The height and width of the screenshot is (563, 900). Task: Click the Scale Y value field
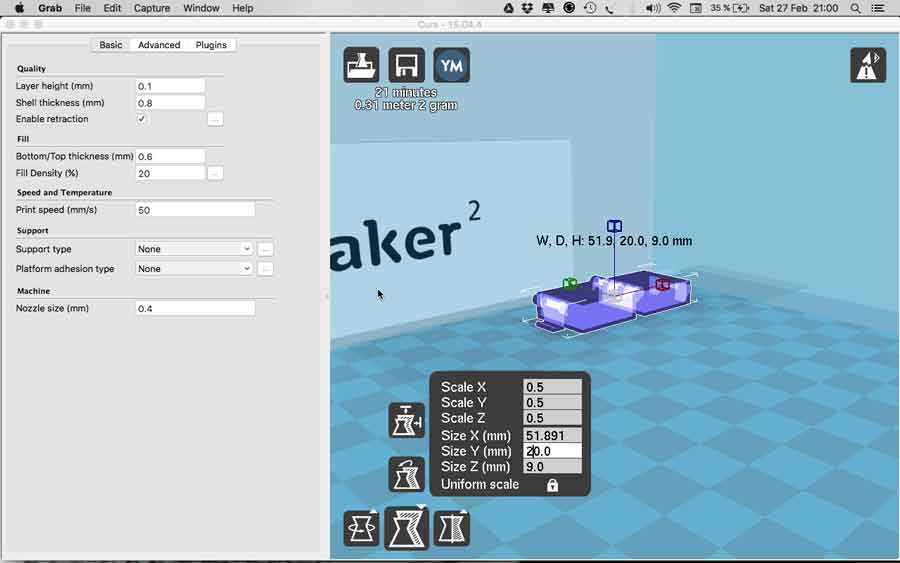pyautogui.click(x=552, y=402)
